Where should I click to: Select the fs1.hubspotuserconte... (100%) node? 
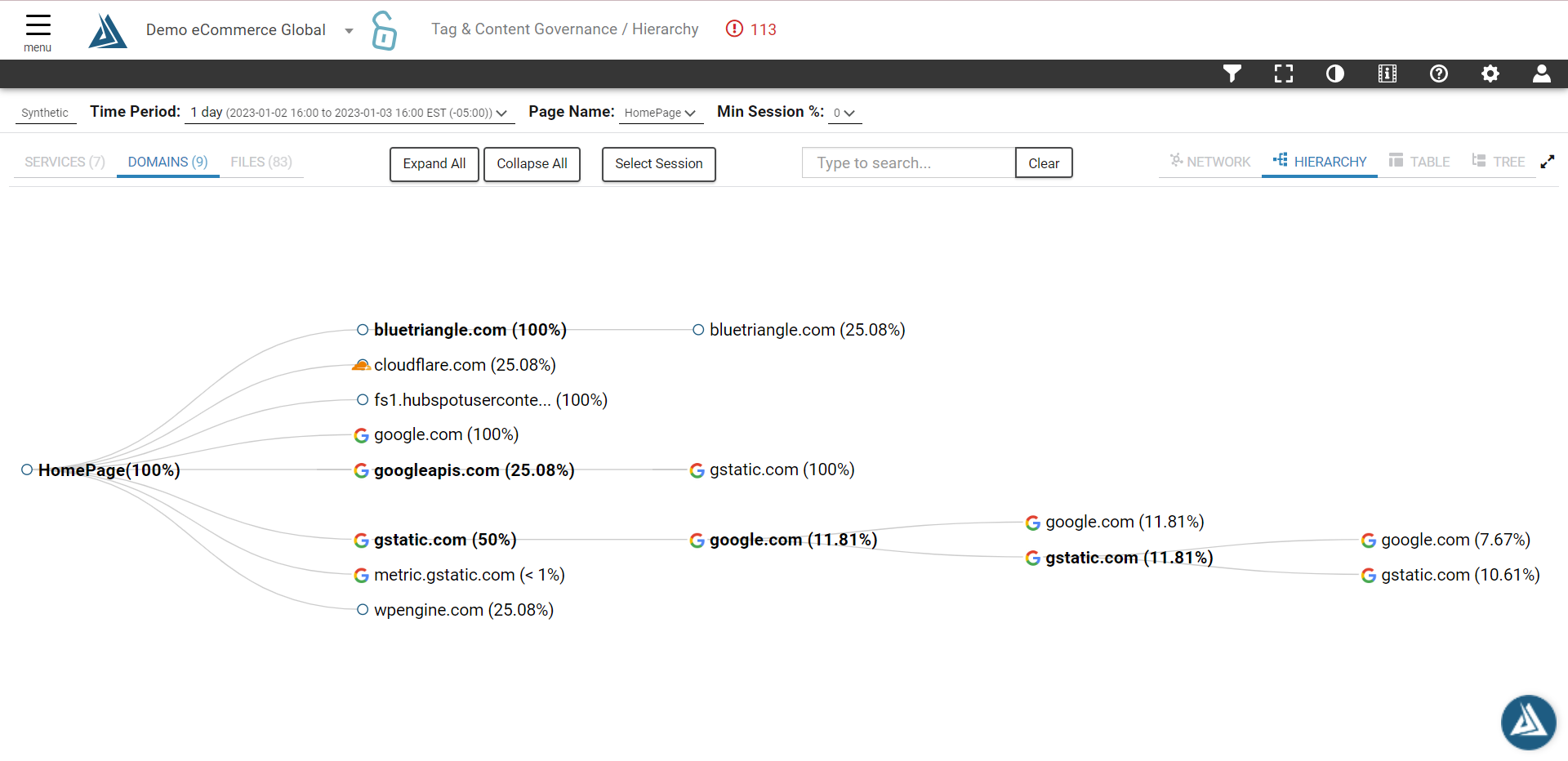(483, 400)
